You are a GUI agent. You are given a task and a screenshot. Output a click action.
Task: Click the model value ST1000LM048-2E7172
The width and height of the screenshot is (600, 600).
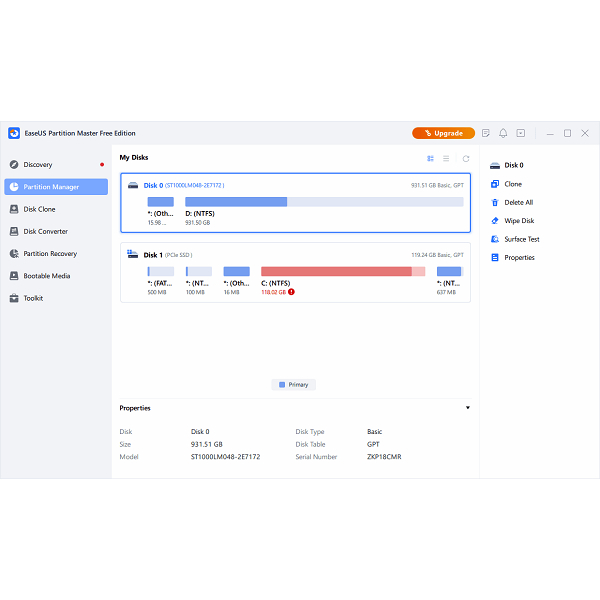click(x=225, y=457)
